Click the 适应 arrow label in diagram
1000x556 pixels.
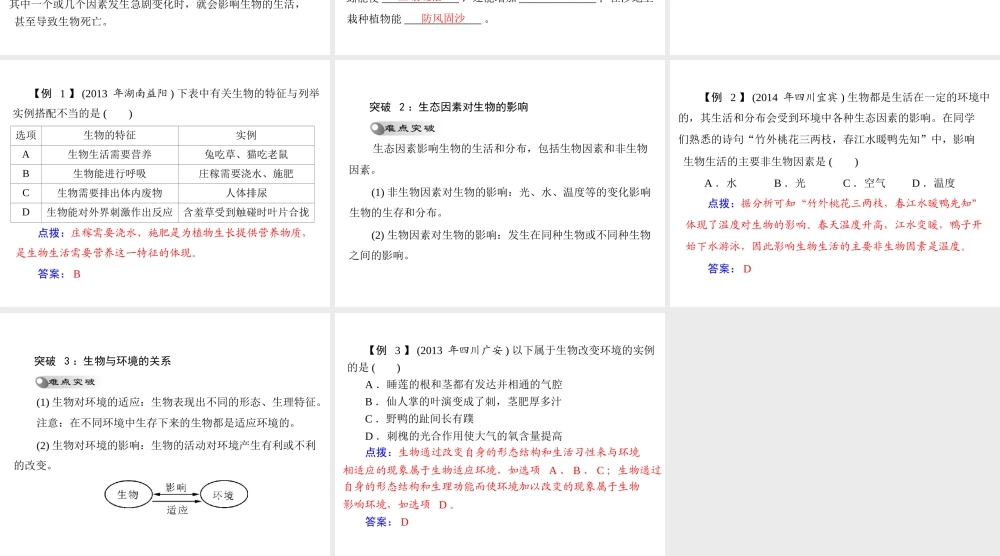click(177, 510)
